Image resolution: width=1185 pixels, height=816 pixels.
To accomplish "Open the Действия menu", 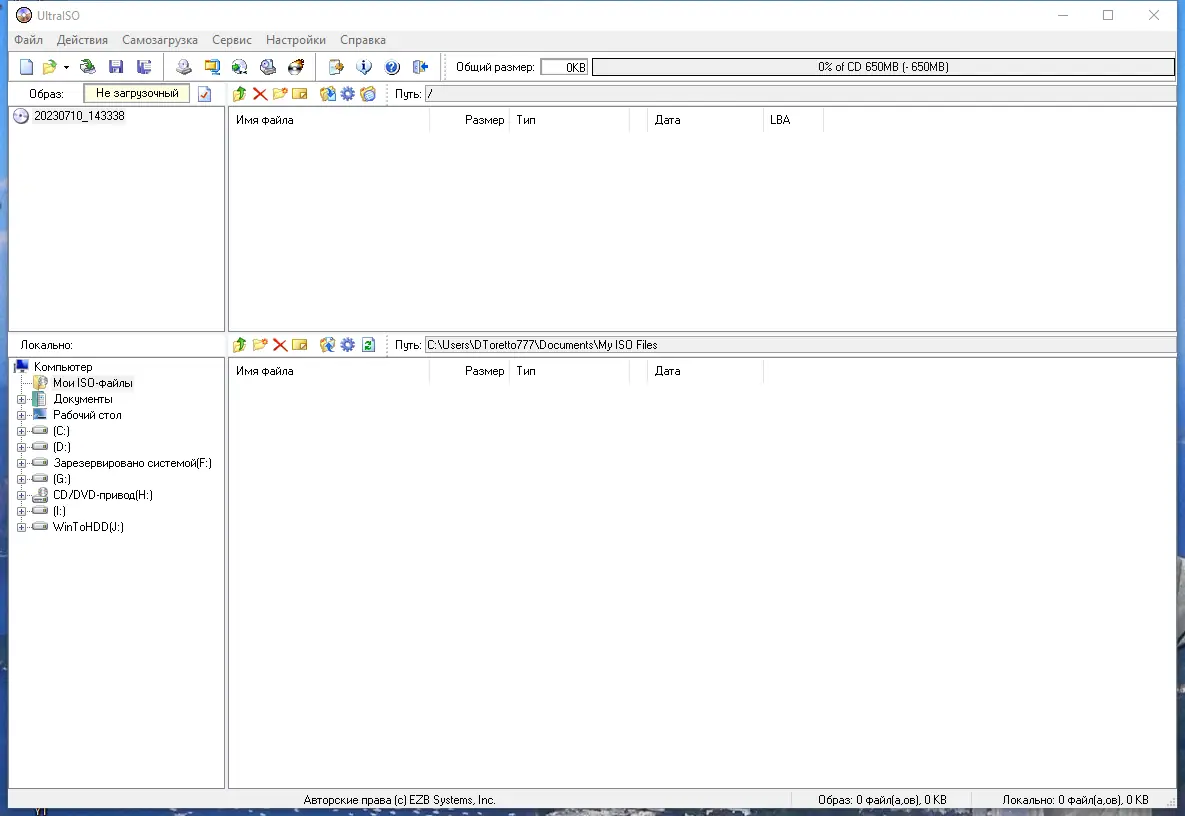I will click(82, 40).
